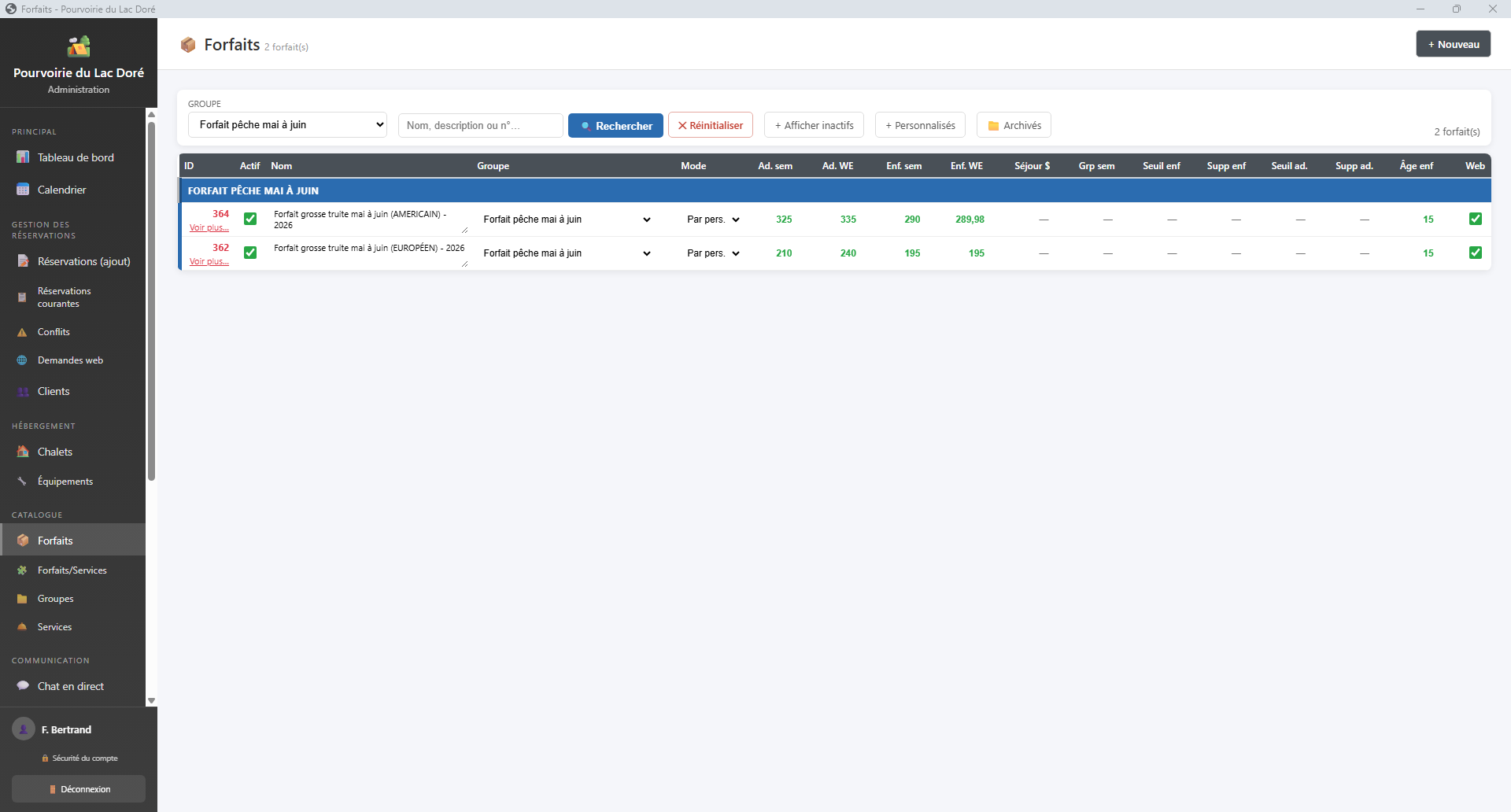
Task: Click the Conflits warning triangle icon
Action: [x=22, y=332]
